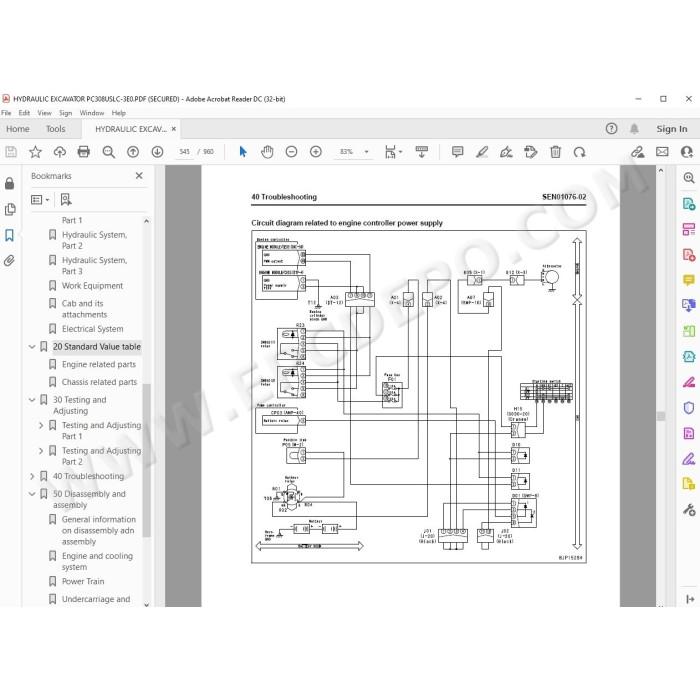Open Chassis related parts bookmark
700x700 pixels.
pyautogui.click(x=99, y=382)
